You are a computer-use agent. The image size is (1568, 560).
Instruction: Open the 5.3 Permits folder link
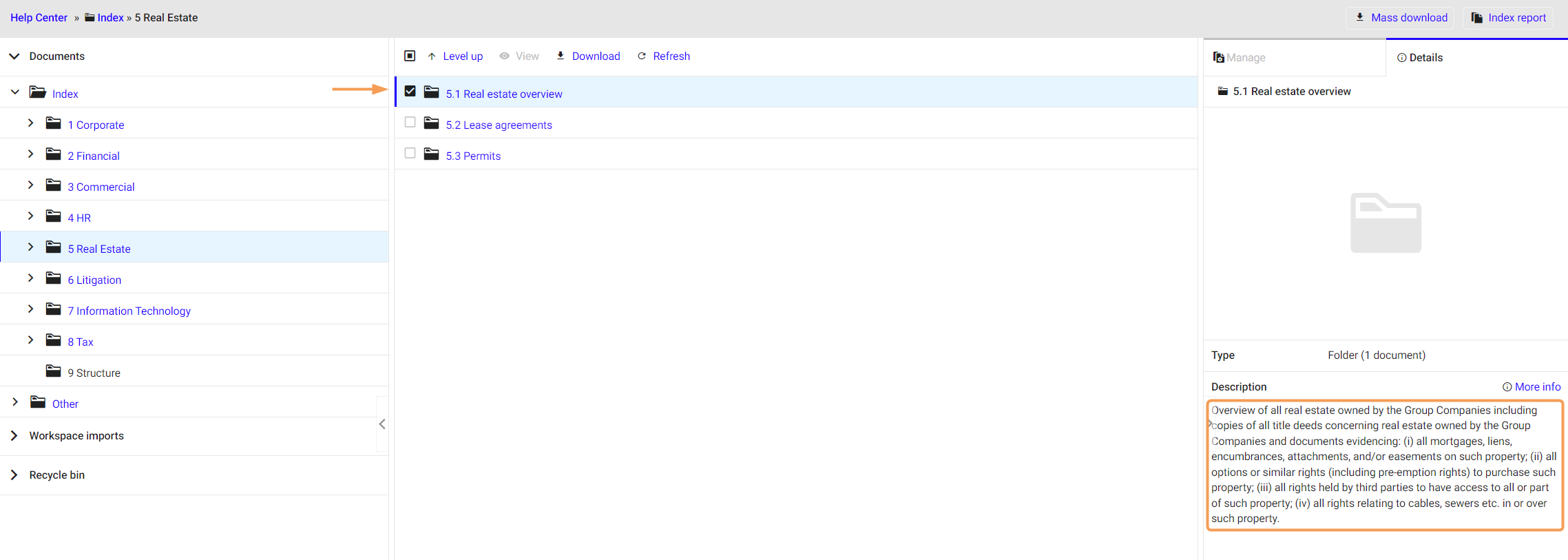(473, 156)
